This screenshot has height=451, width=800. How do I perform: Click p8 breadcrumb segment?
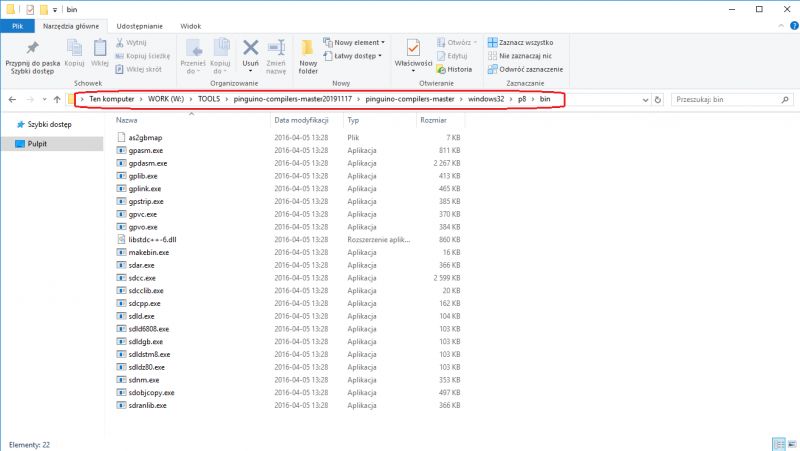[x=522, y=99]
